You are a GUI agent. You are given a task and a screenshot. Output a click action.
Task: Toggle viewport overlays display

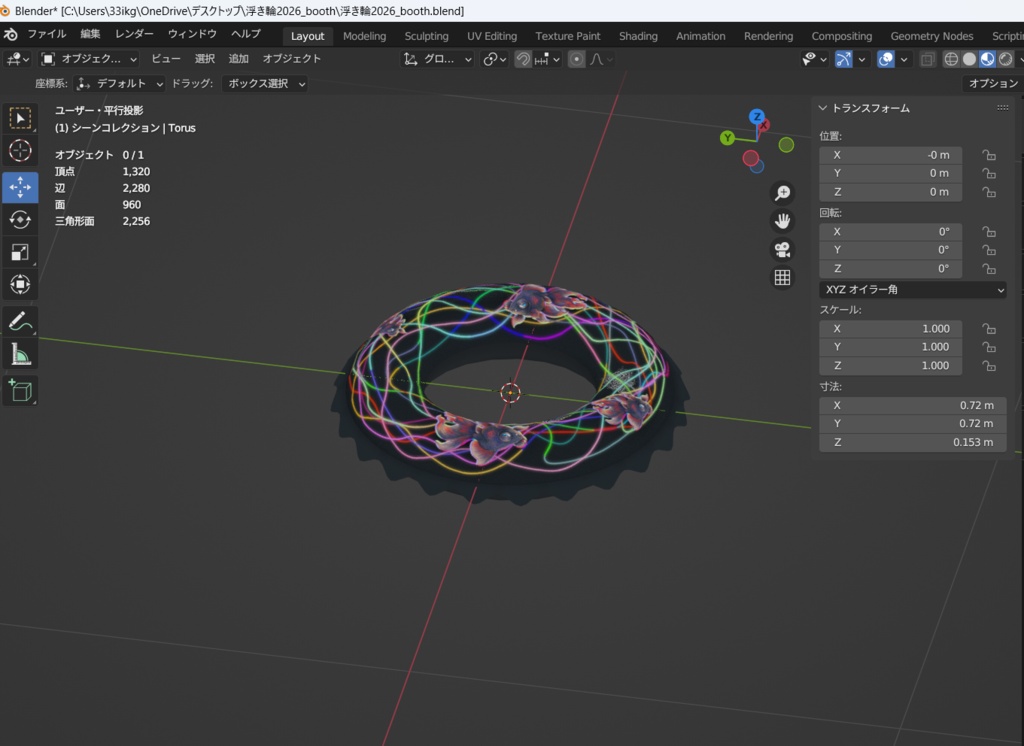tap(886, 59)
